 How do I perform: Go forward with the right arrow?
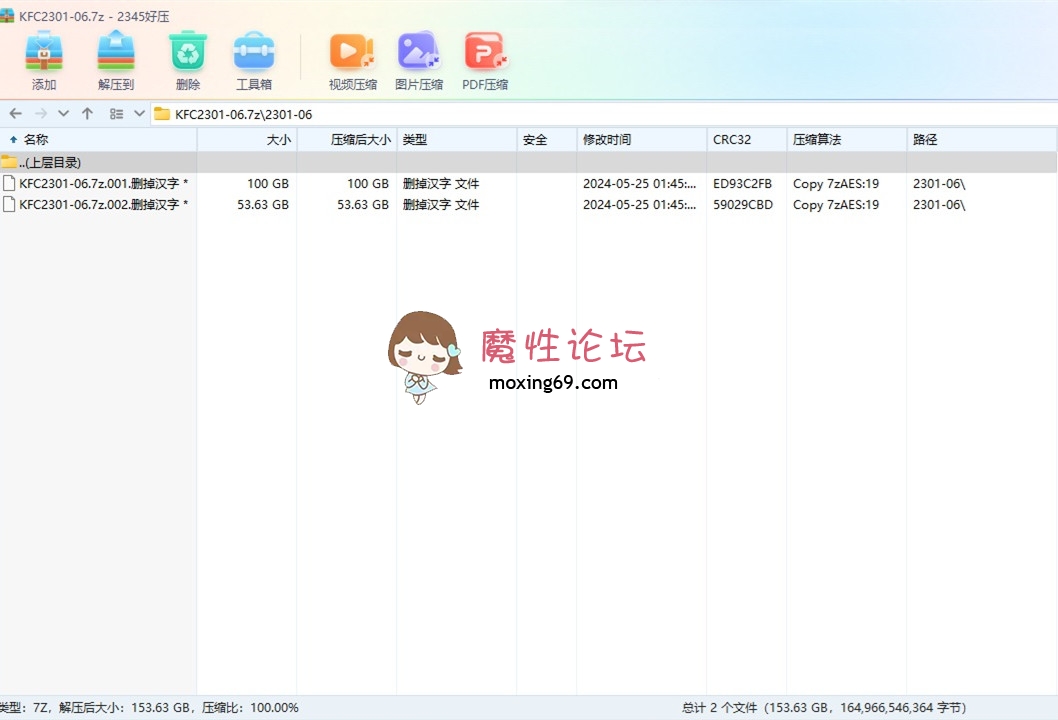pyautogui.click(x=41, y=113)
